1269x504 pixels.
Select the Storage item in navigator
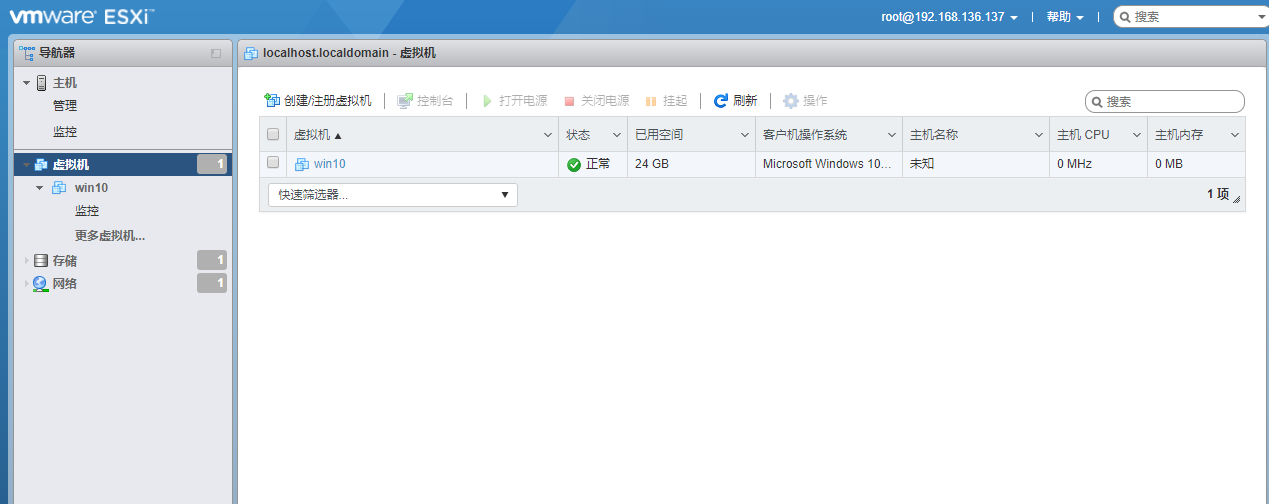pyautogui.click(x=65, y=260)
